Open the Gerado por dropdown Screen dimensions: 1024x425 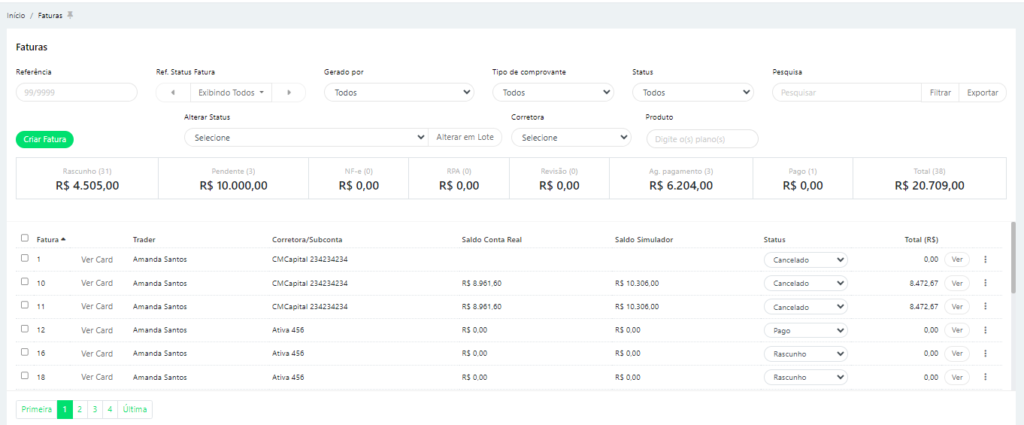pos(398,92)
